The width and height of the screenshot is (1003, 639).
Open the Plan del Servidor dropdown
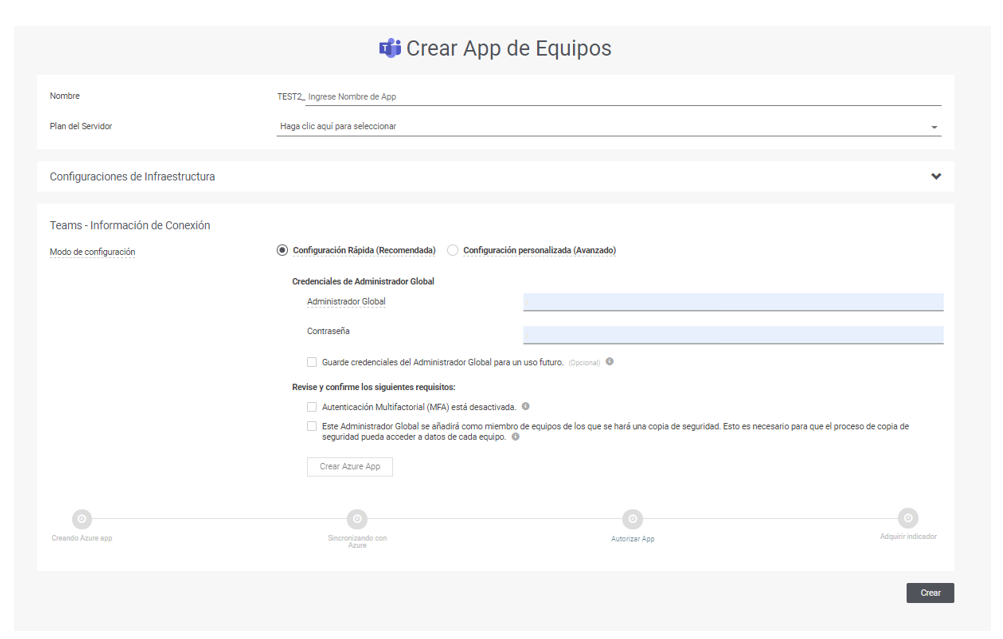(x=609, y=127)
